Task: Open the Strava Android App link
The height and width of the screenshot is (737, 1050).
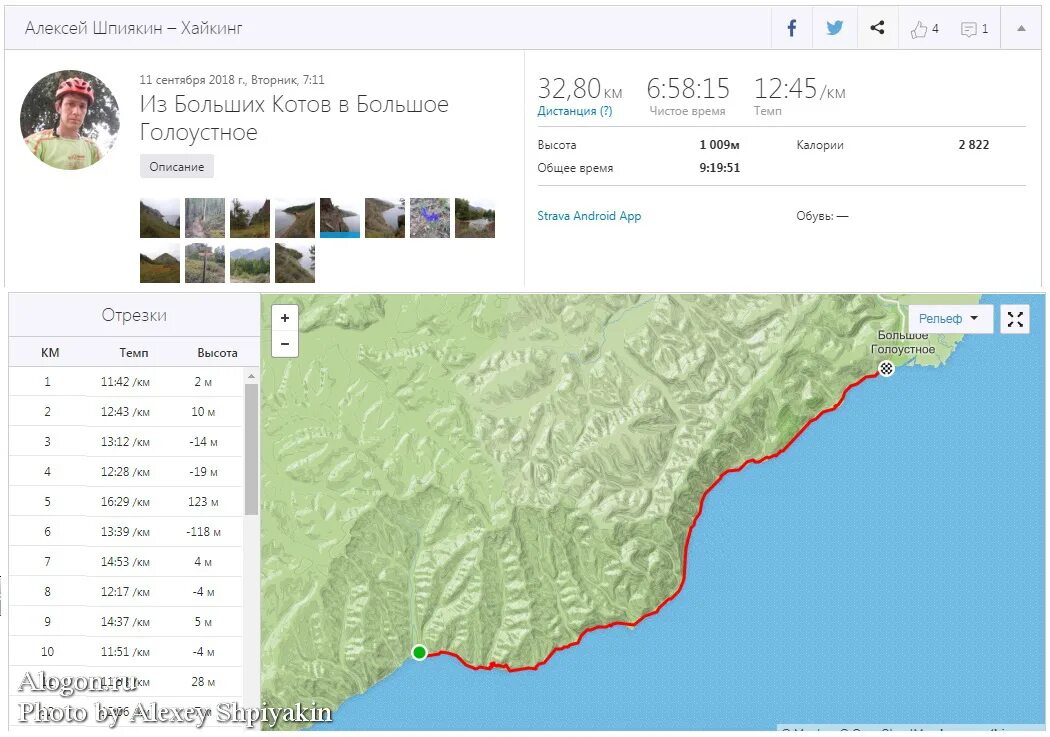Action: point(589,216)
